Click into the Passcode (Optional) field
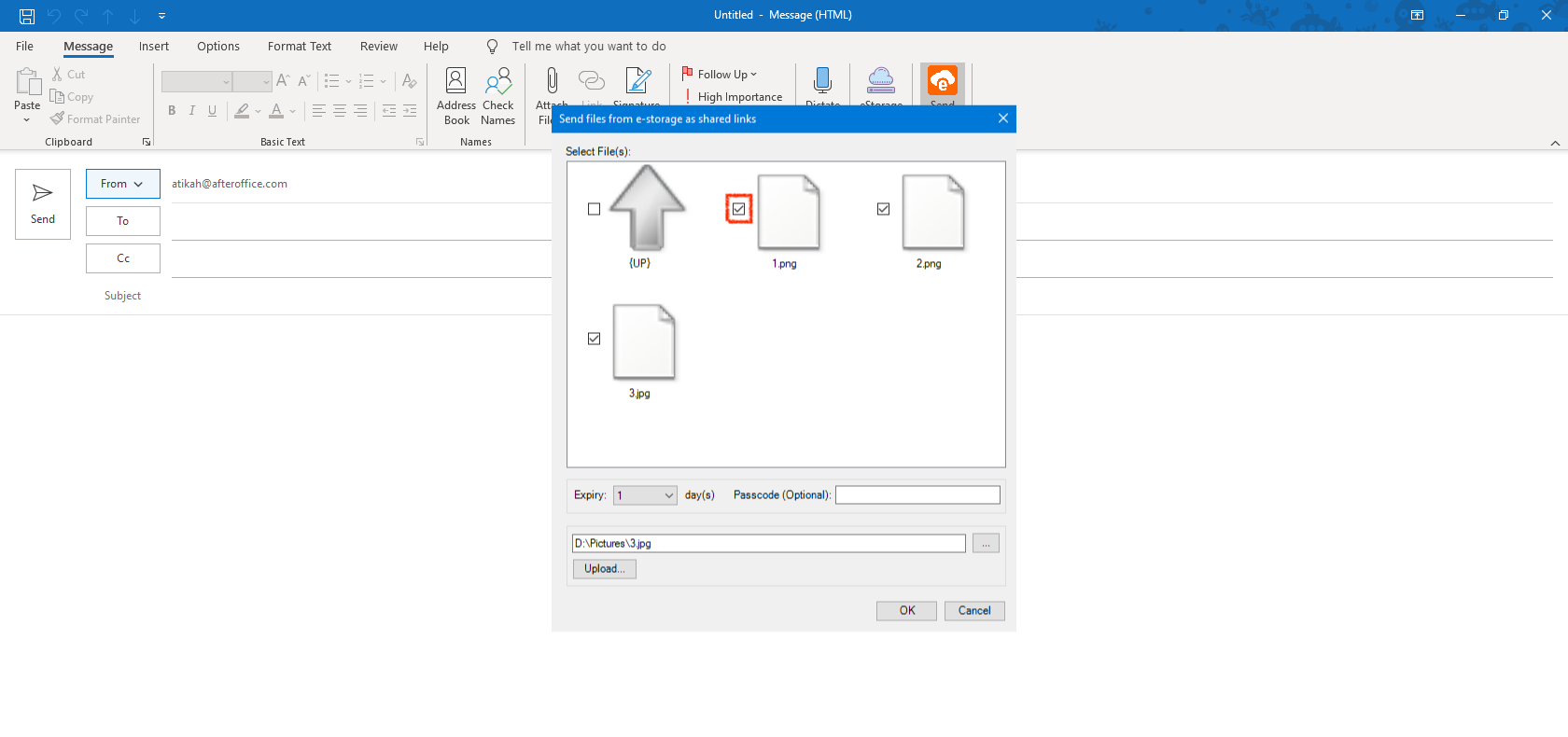The width and height of the screenshot is (1568, 737). pyautogui.click(x=917, y=495)
